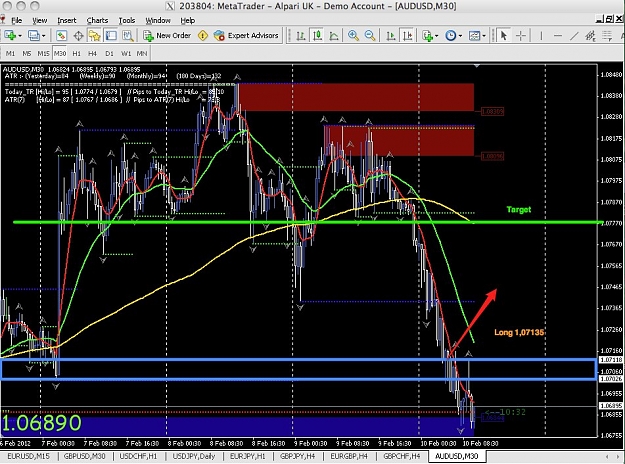This screenshot has height=464, width=625.
Task: Open the Strategy Tester icon
Action: tap(128, 36)
